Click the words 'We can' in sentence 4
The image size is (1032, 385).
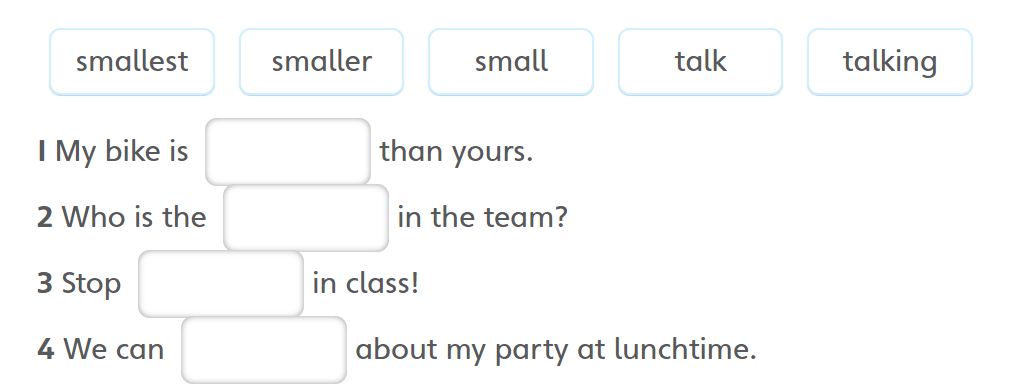coord(113,349)
